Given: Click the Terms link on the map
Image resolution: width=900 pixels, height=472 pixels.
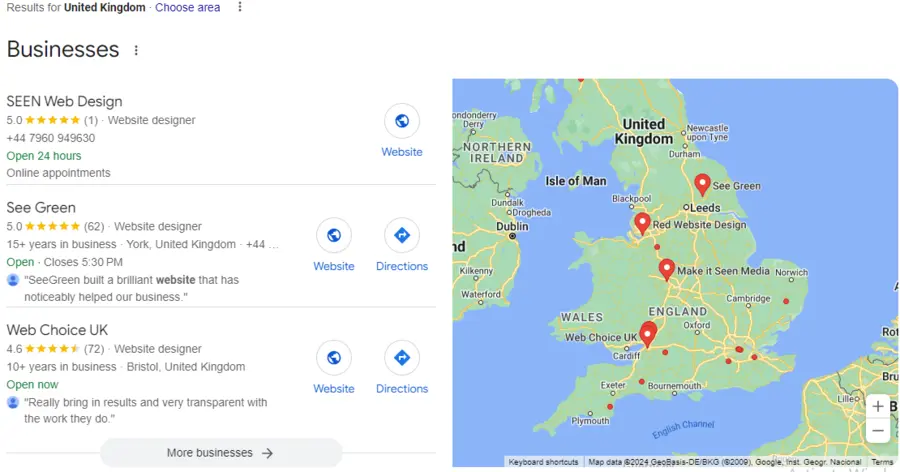Looking at the screenshot, I should pyautogui.click(x=882, y=462).
